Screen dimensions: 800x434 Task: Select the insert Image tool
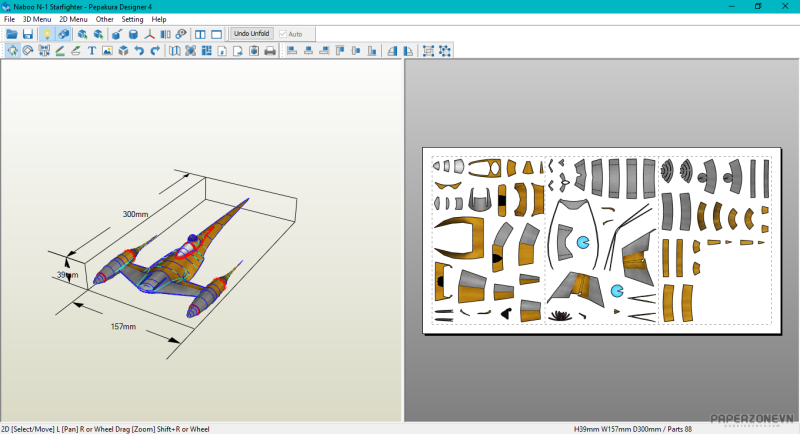(x=107, y=50)
